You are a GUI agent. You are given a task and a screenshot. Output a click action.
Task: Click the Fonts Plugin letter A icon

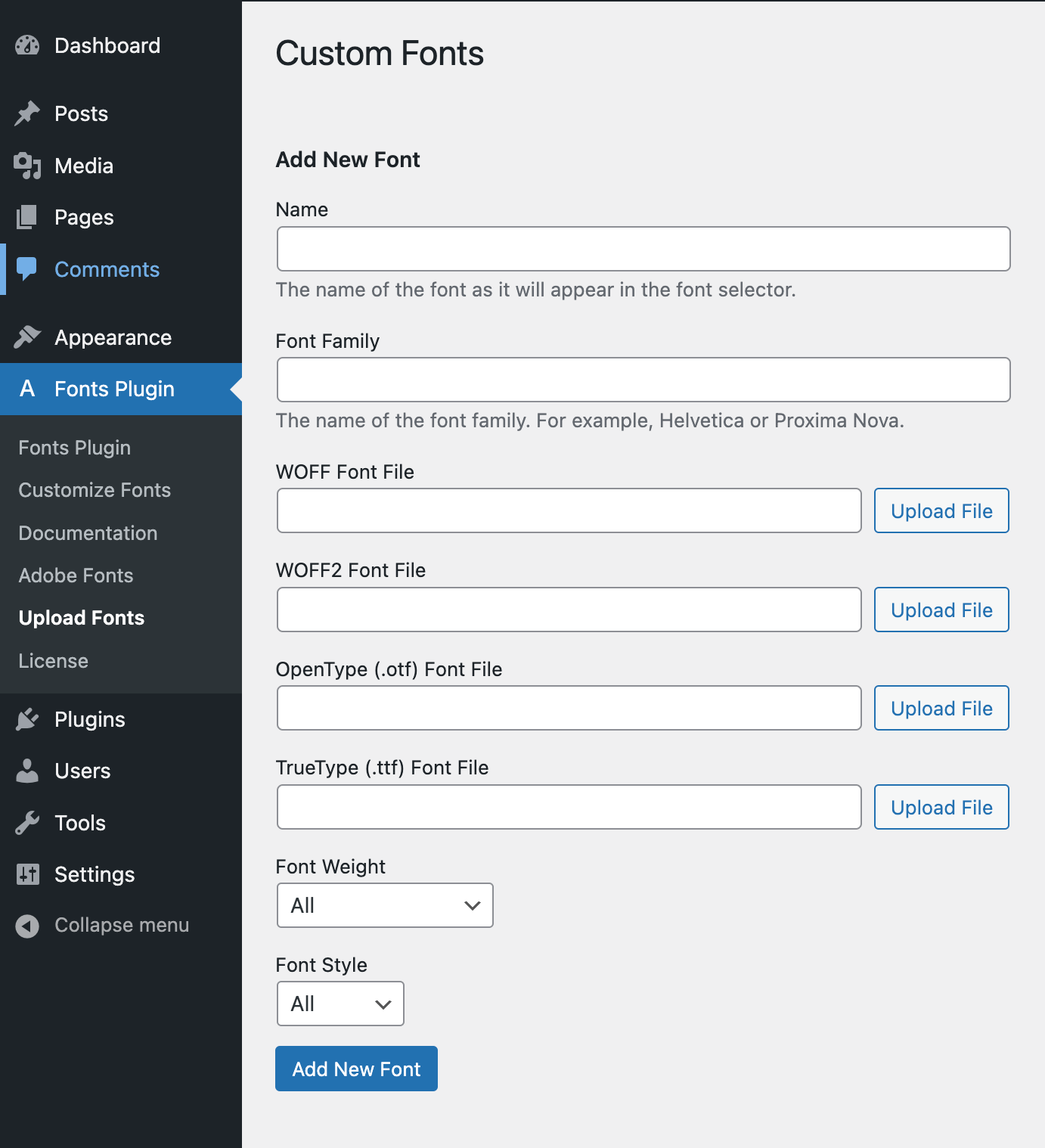coord(27,389)
